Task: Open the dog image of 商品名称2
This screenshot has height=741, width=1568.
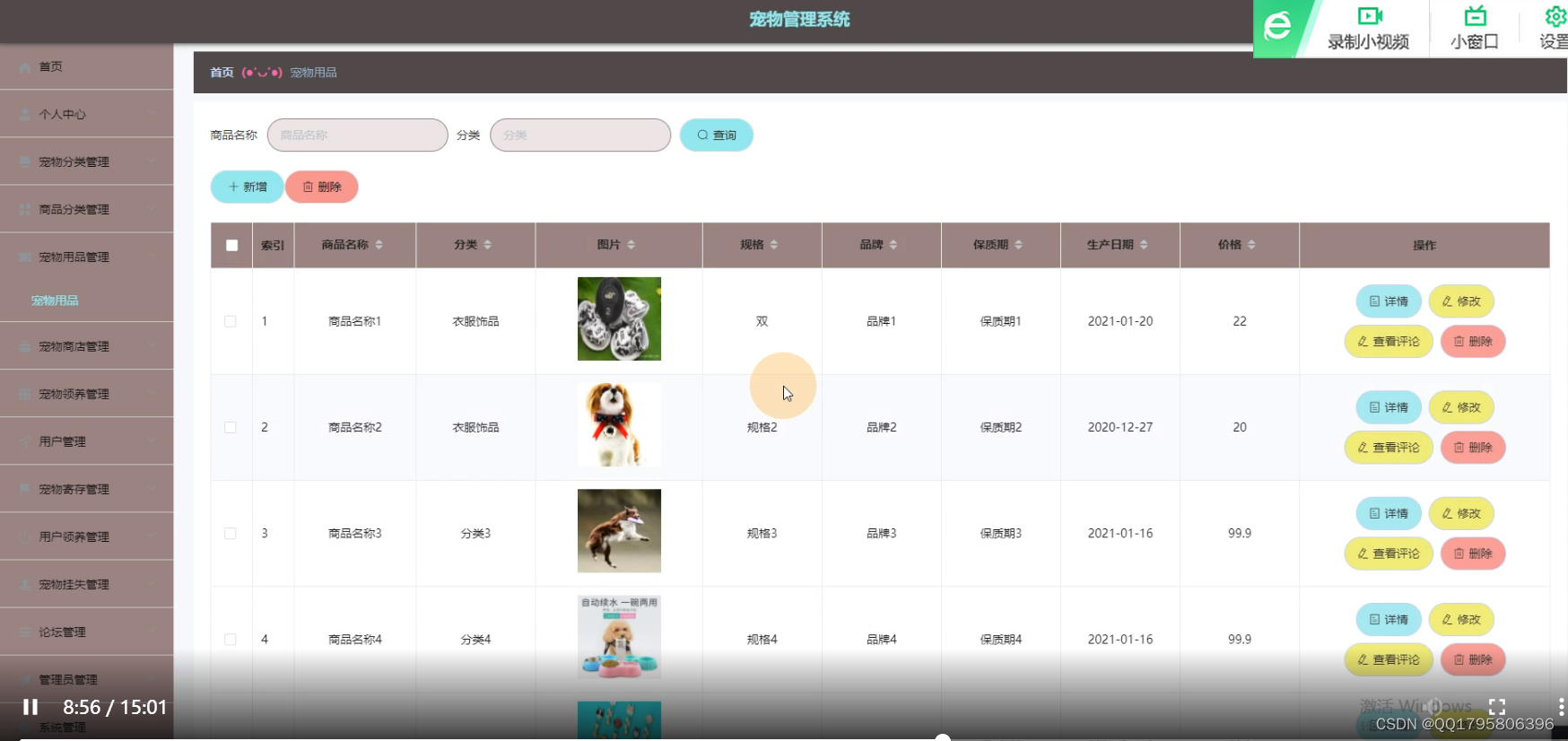Action: 619,424
